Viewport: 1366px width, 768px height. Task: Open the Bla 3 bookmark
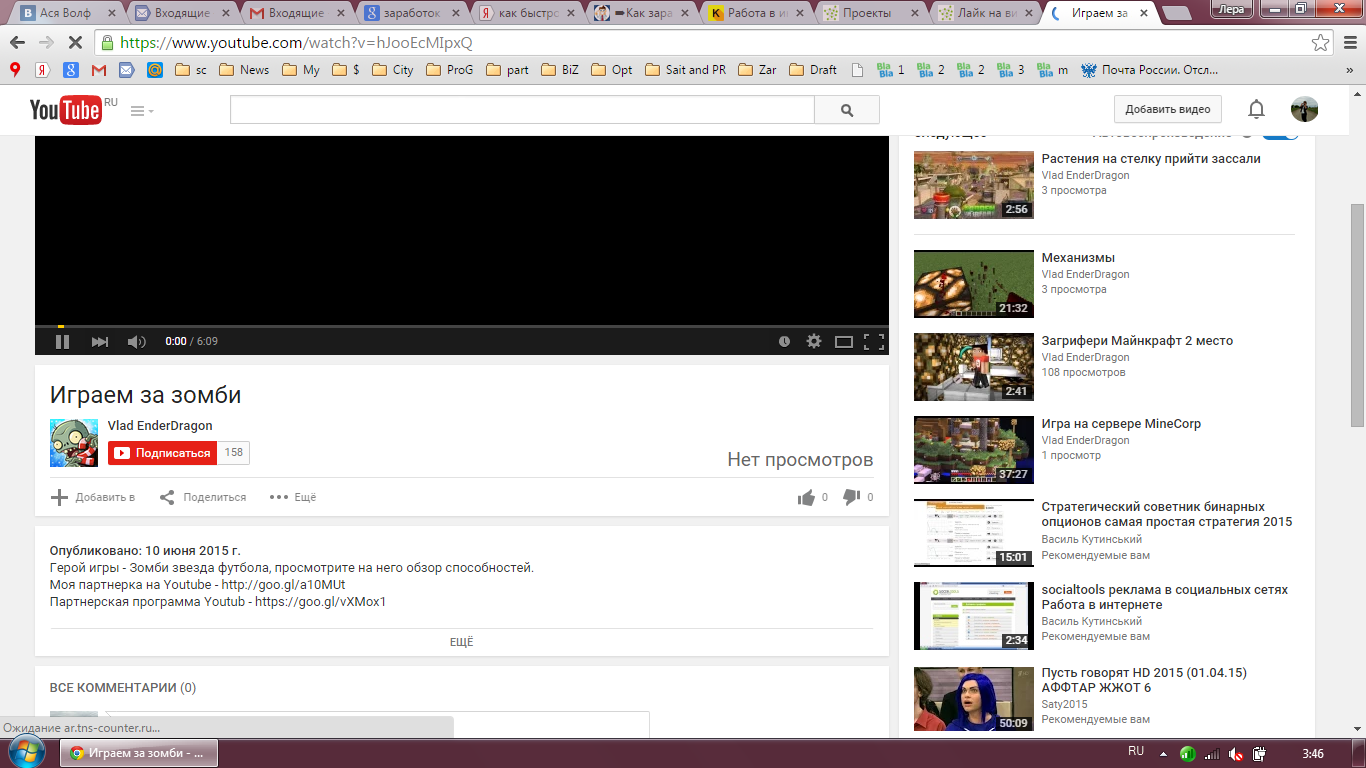(1011, 70)
